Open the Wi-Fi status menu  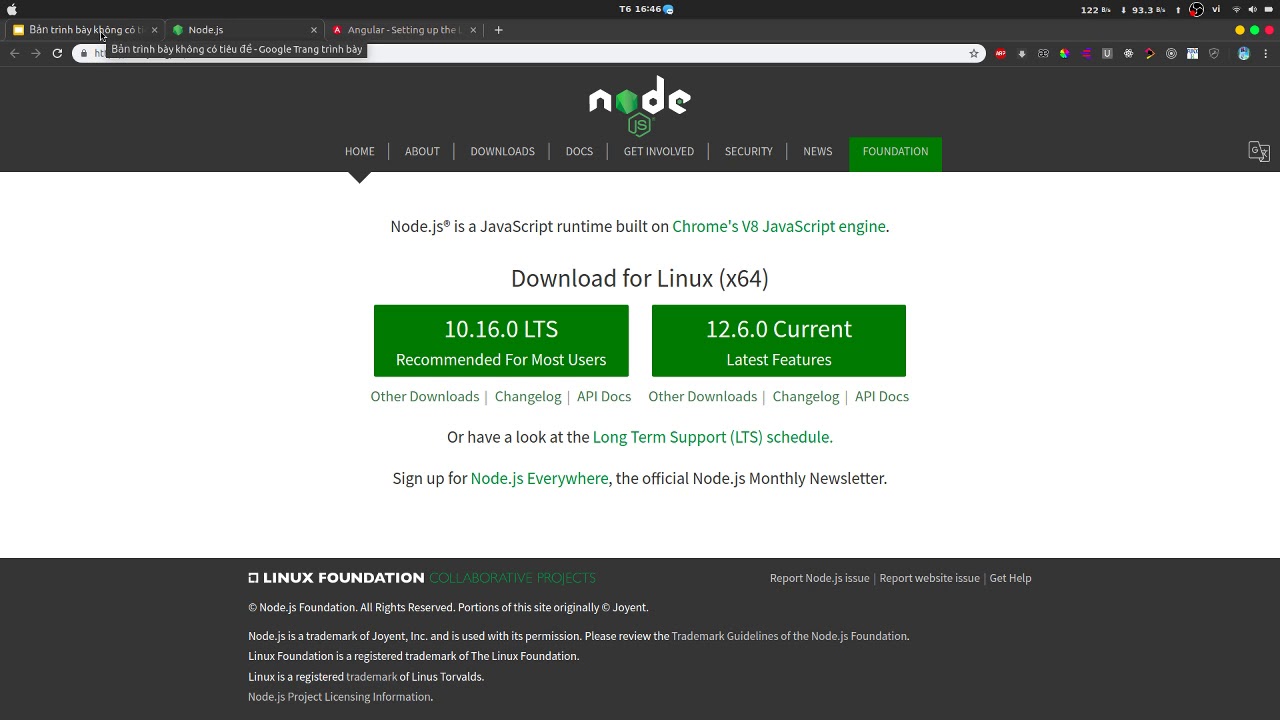pos(1236,9)
